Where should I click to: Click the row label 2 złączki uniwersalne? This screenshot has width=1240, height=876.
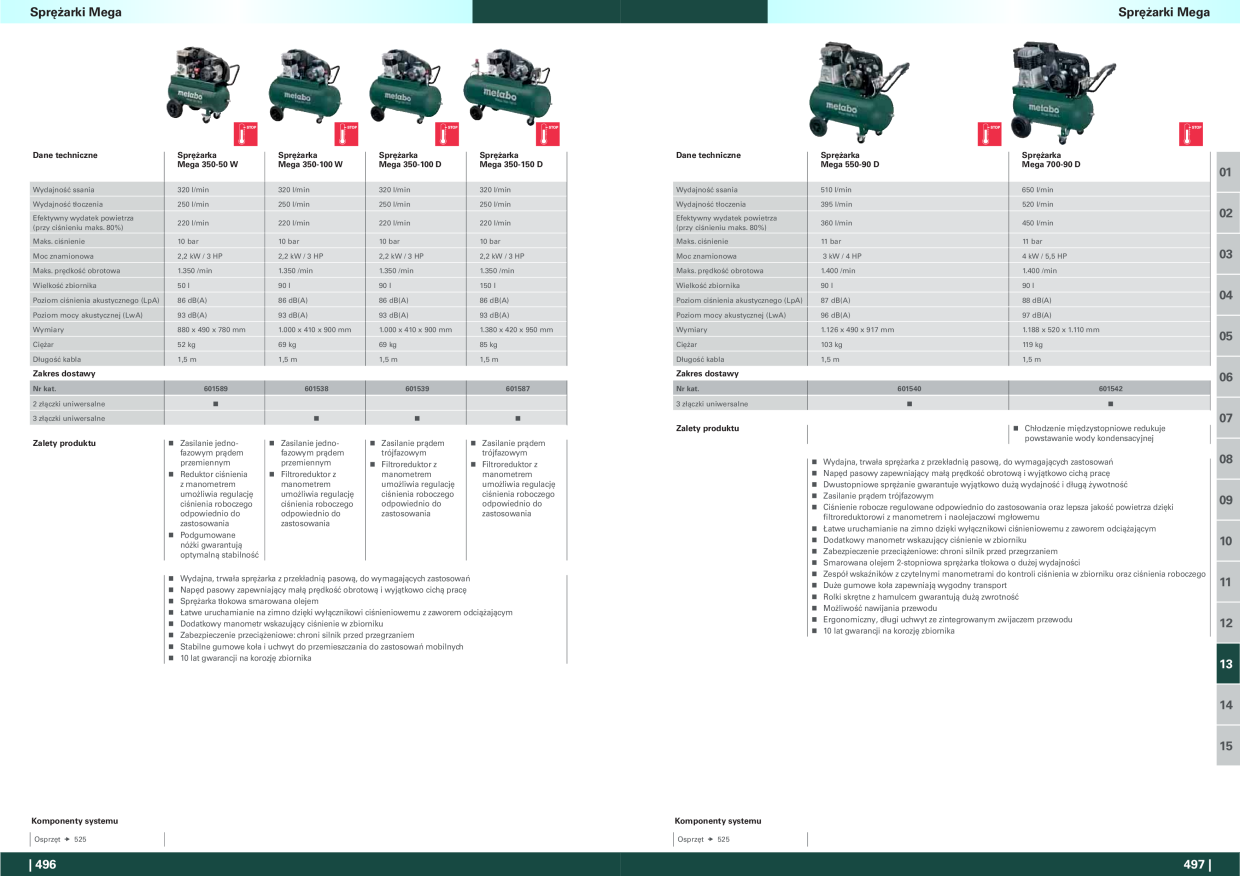(68, 403)
